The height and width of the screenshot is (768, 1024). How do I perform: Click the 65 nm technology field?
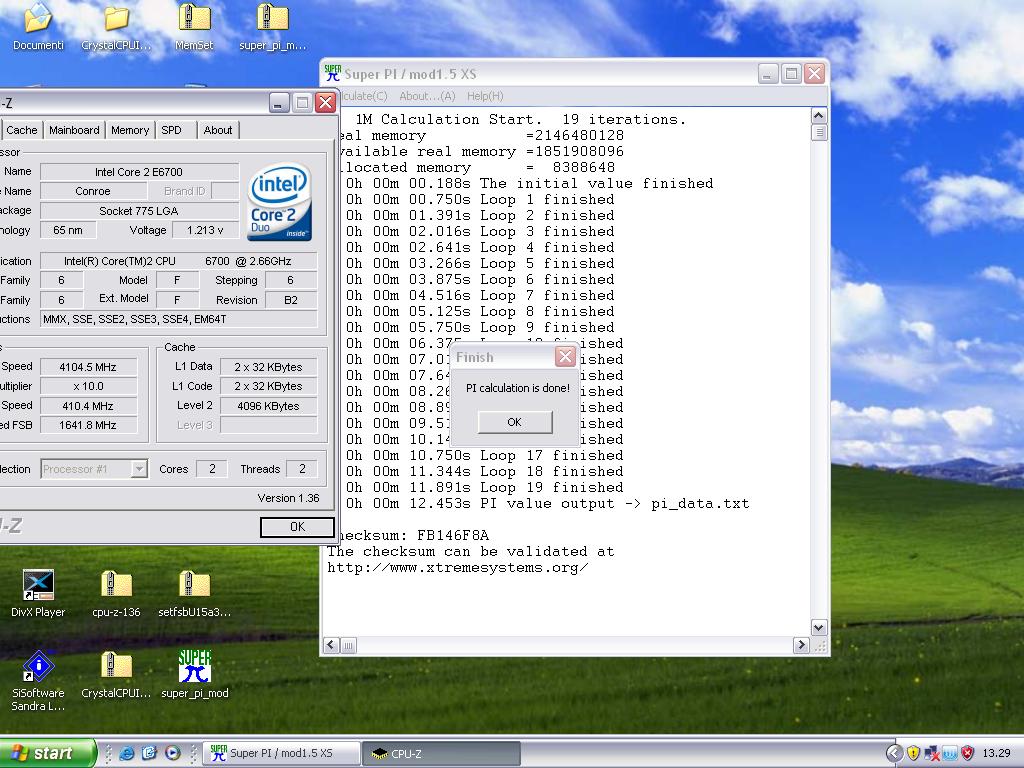(68, 230)
